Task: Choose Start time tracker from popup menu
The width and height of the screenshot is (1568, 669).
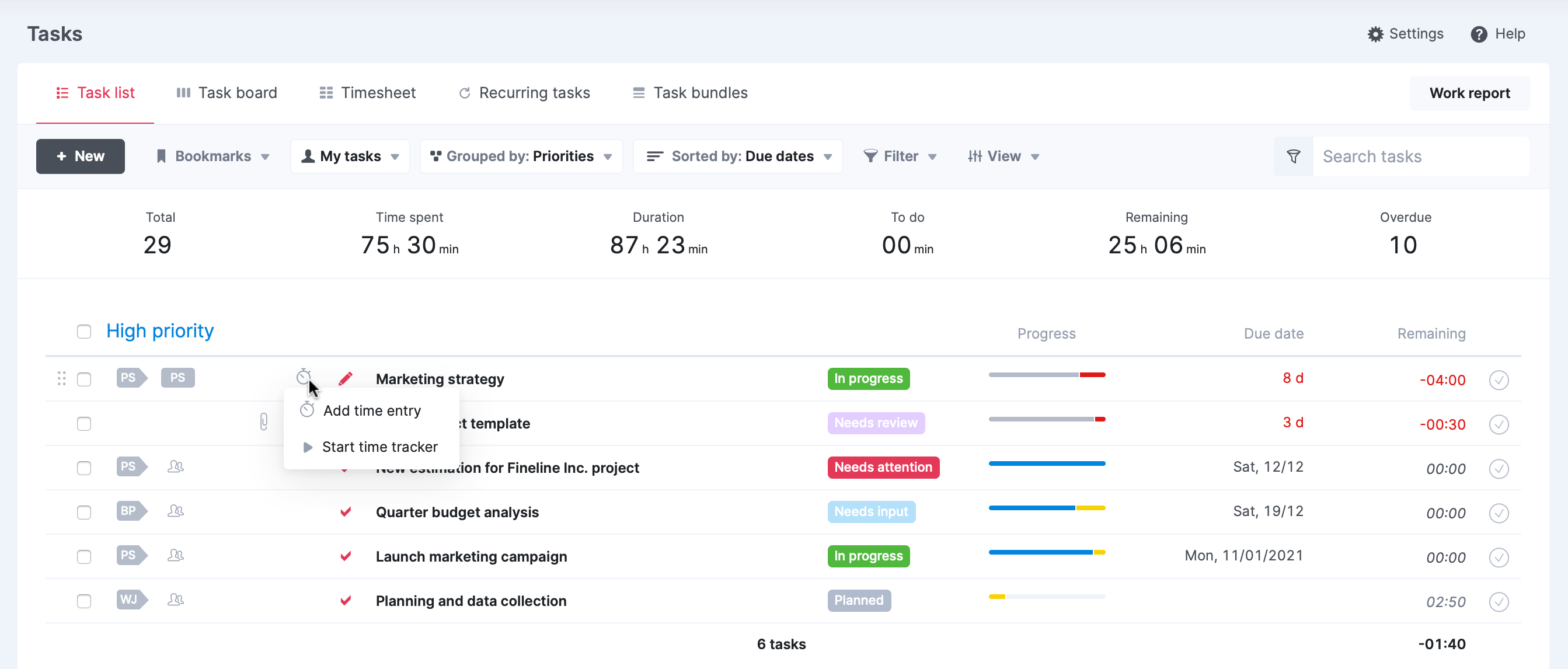Action: point(371,447)
